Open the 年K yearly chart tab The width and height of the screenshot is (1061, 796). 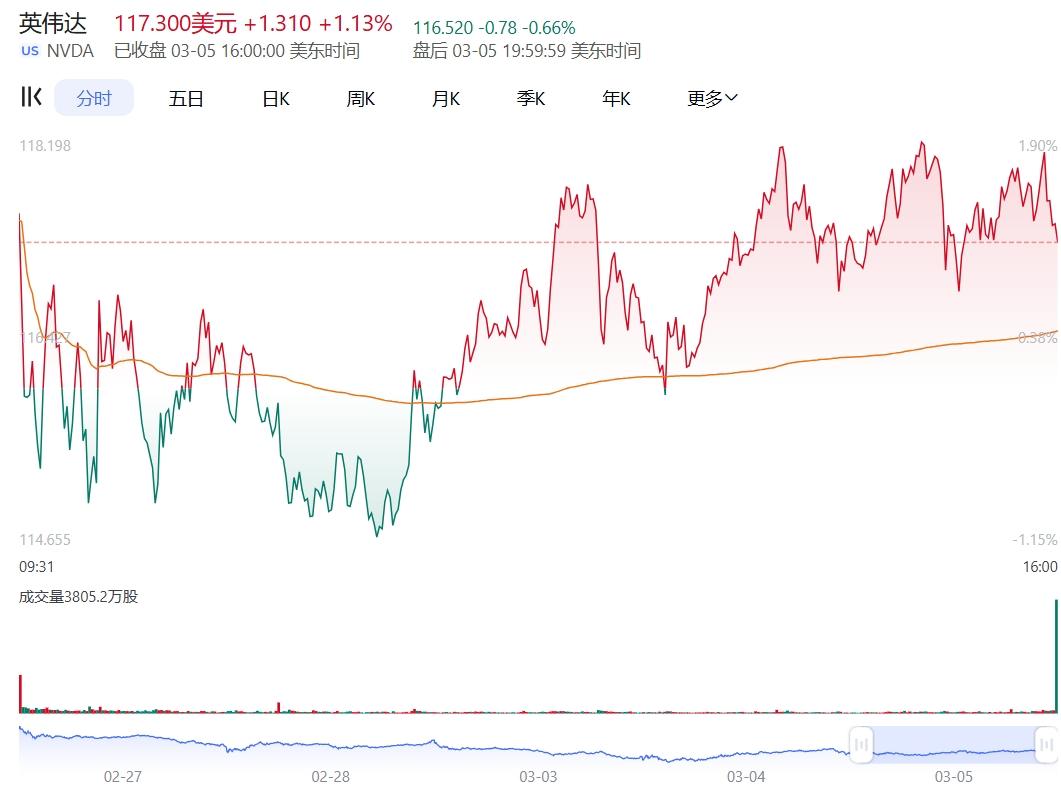(x=616, y=98)
